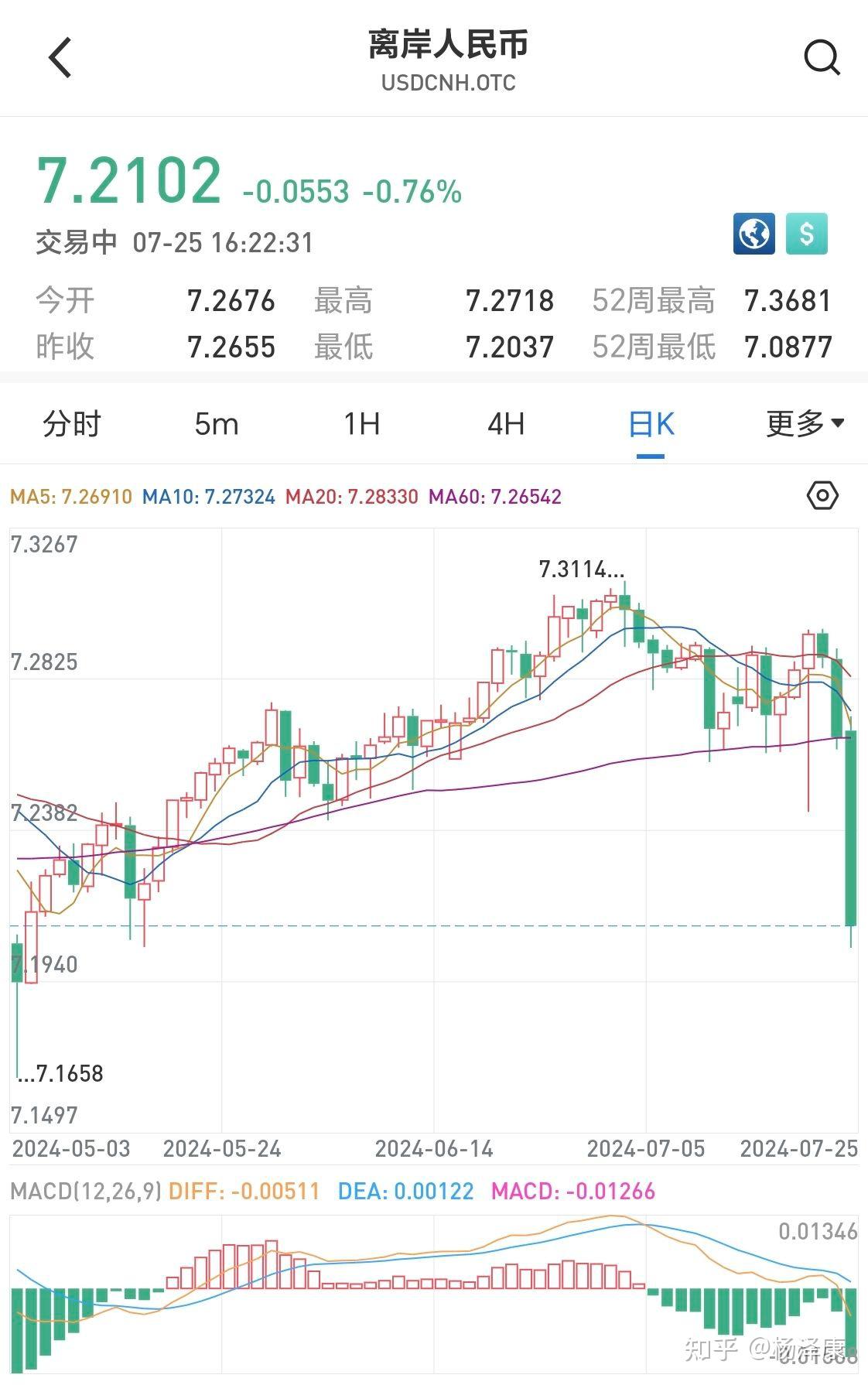
Task: Tap the teal dollar sign icon
Action: [x=807, y=234]
